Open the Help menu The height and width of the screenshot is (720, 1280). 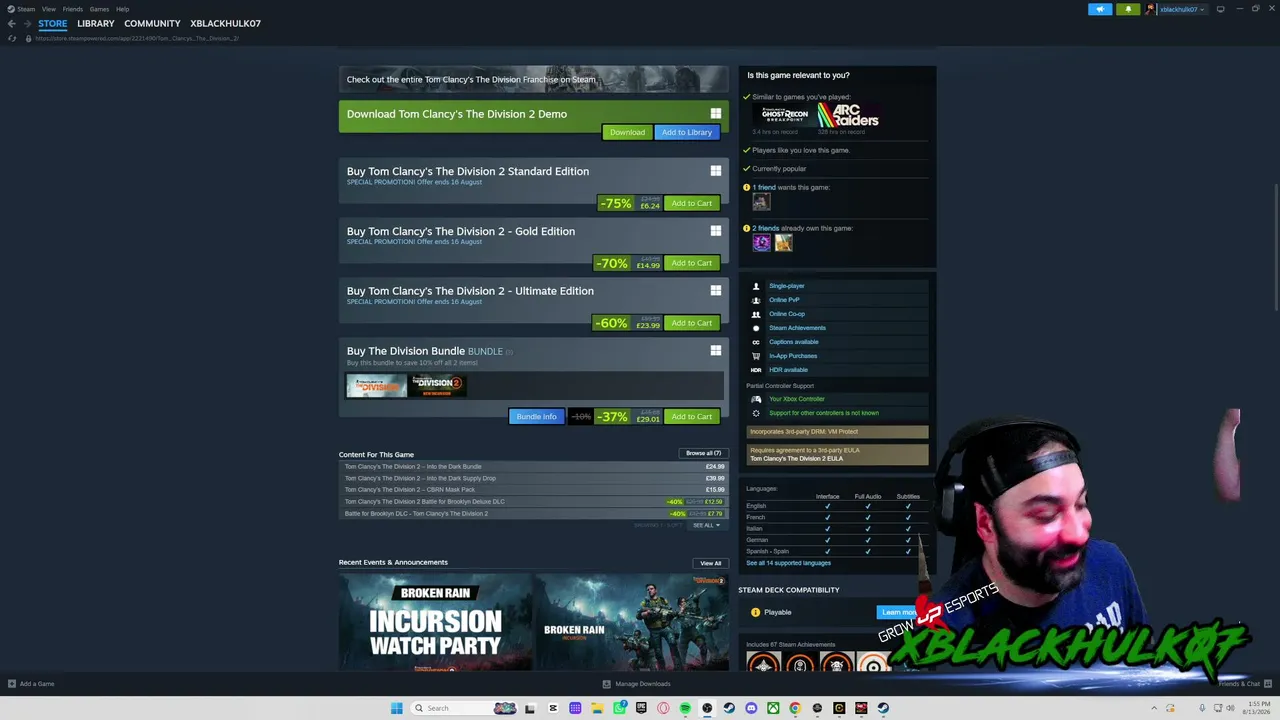point(122,9)
